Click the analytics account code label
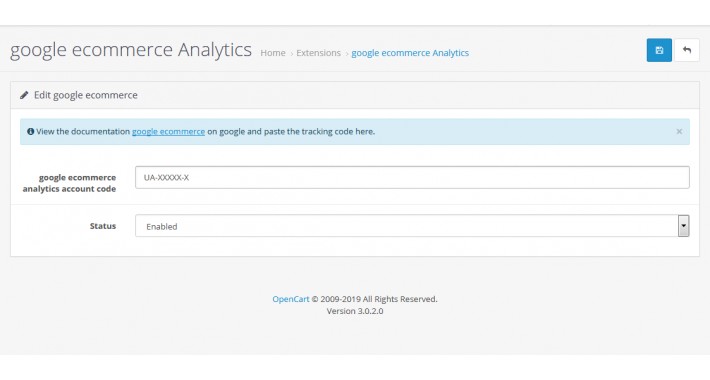The image size is (710, 380). pyautogui.click(x=69, y=183)
